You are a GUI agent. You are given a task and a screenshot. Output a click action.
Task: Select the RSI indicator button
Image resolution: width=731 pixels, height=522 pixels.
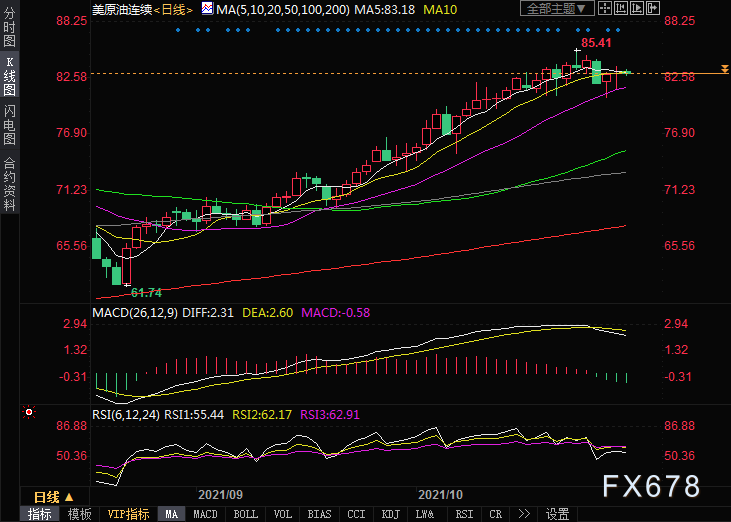pyautogui.click(x=464, y=514)
